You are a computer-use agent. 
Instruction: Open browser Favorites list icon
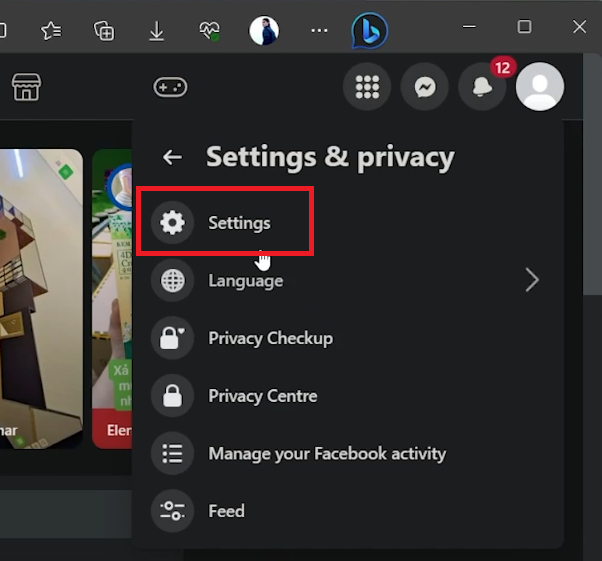point(51,30)
